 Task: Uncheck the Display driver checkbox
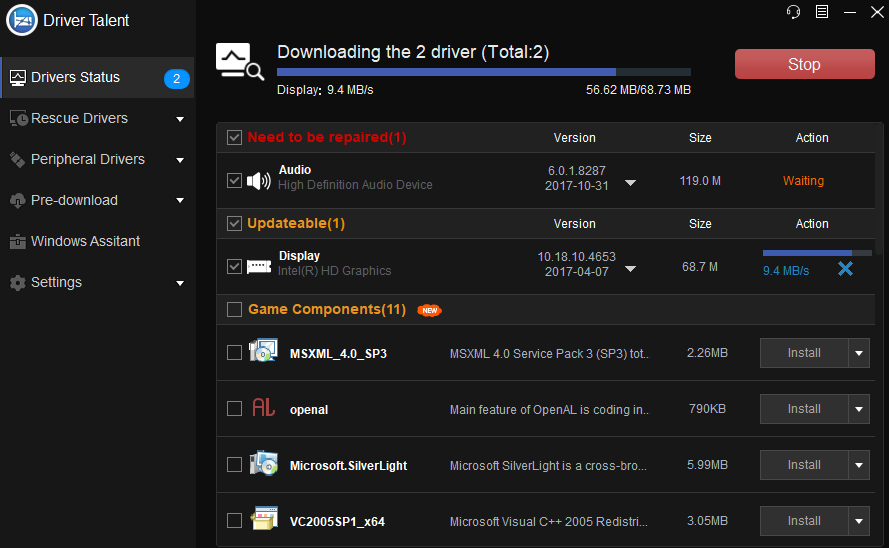234,266
